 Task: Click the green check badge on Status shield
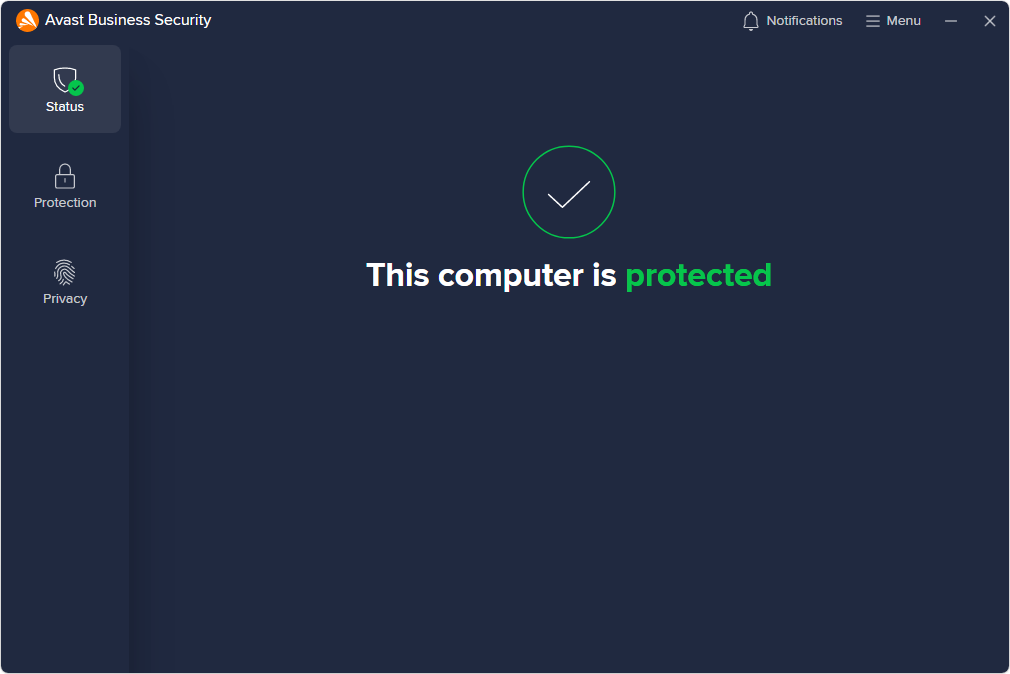(76, 88)
